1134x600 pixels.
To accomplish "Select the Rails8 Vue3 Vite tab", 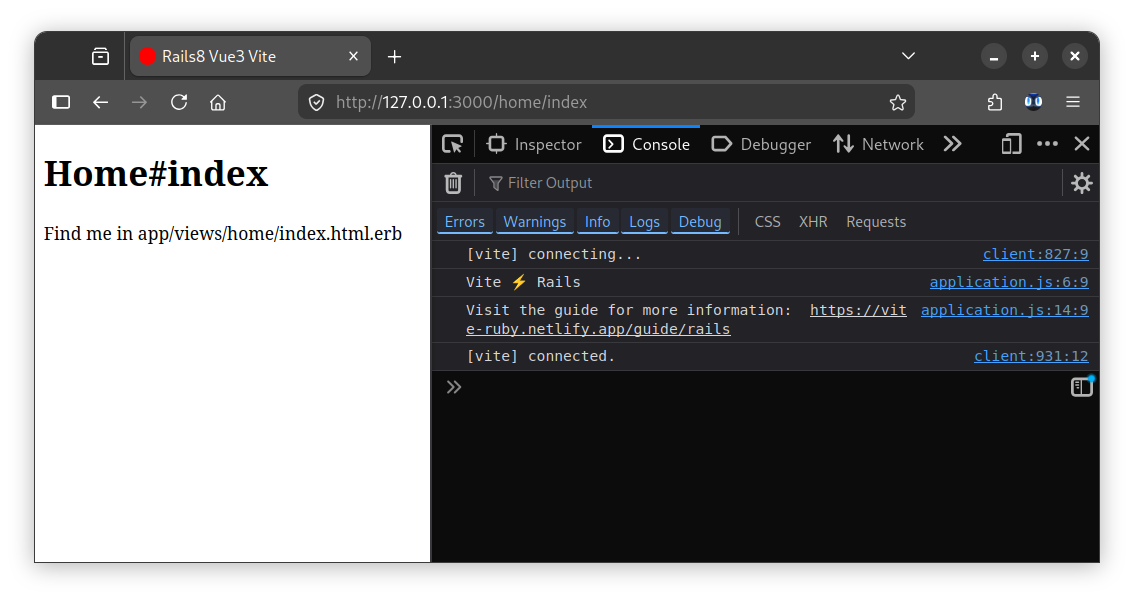I will (x=250, y=56).
